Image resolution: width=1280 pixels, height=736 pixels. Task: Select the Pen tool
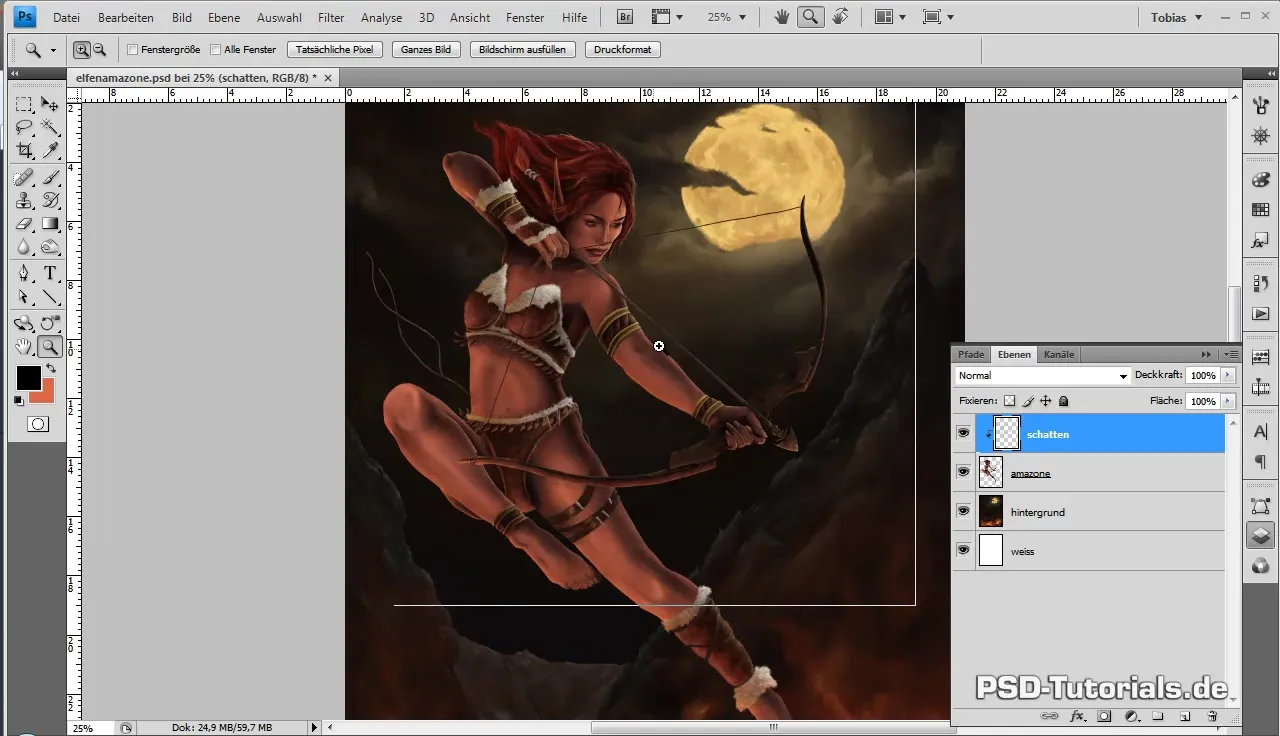tap(24, 273)
